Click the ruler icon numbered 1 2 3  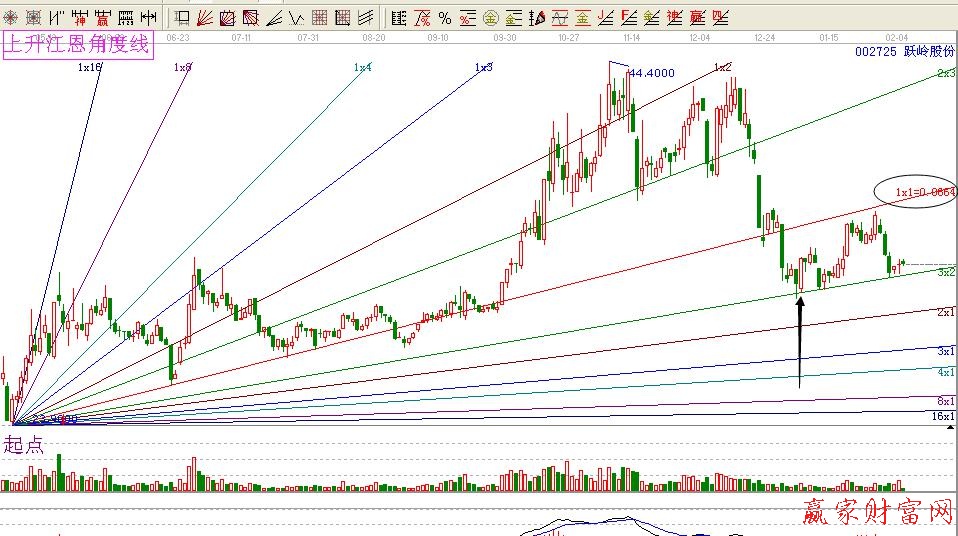pyautogui.click(x=126, y=17)
